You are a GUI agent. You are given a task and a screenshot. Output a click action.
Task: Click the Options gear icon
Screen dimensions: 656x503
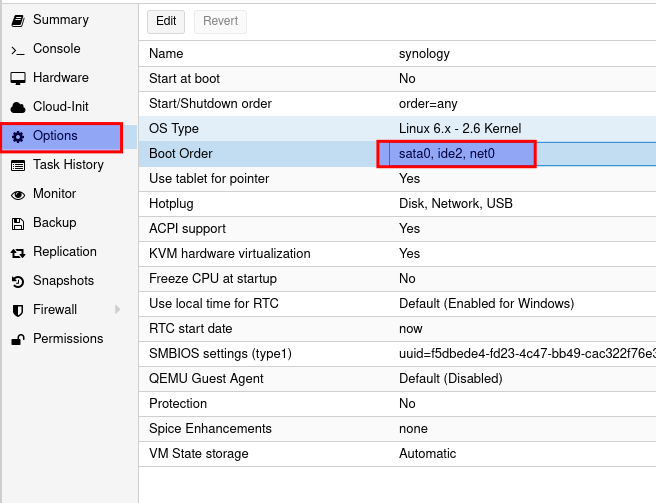(17, 136)
